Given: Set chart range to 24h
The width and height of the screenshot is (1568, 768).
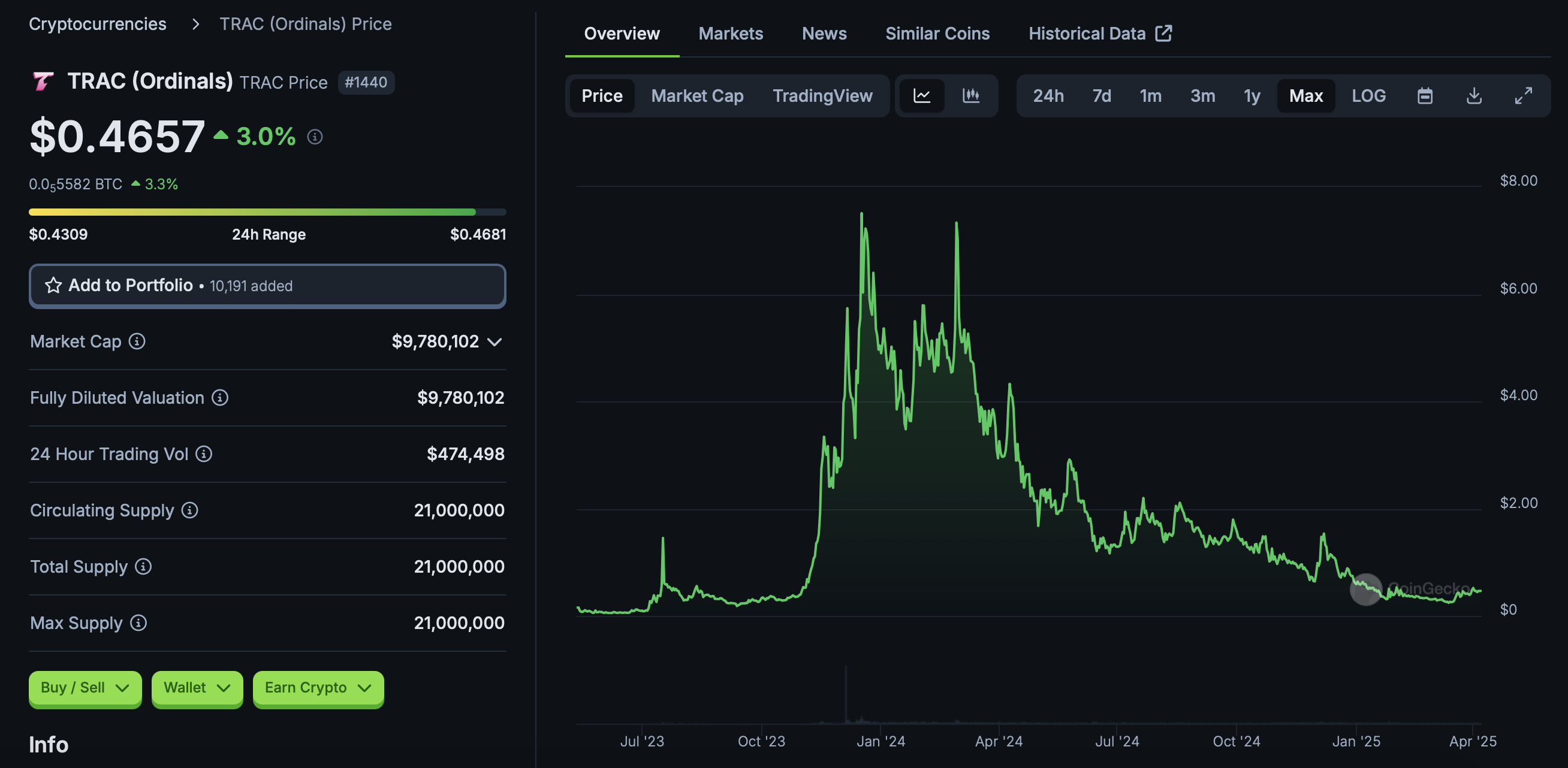Looking at the screenshot, I should (x=1048, y=95).
